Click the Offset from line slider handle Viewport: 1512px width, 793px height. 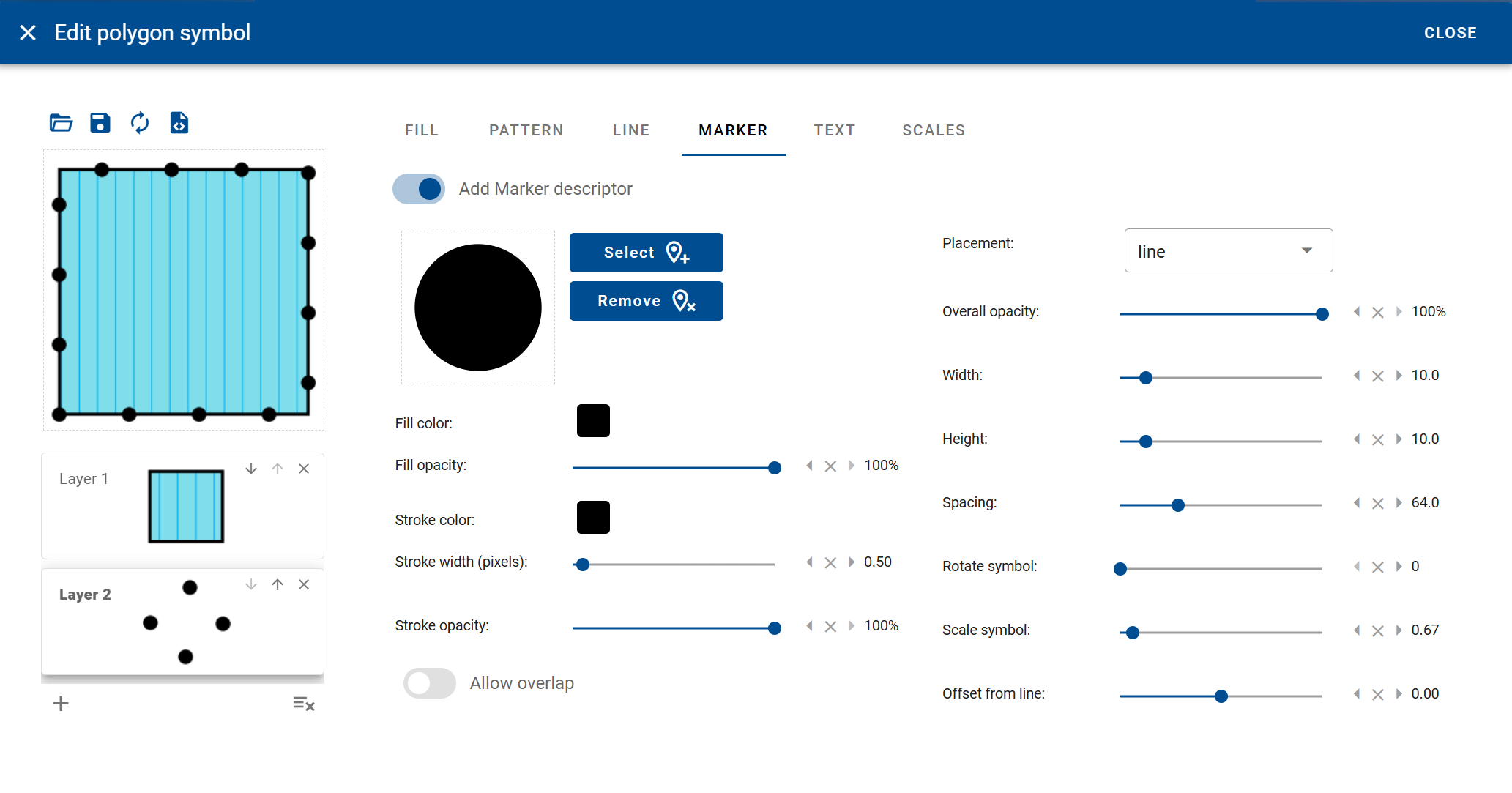[1221, 696]
